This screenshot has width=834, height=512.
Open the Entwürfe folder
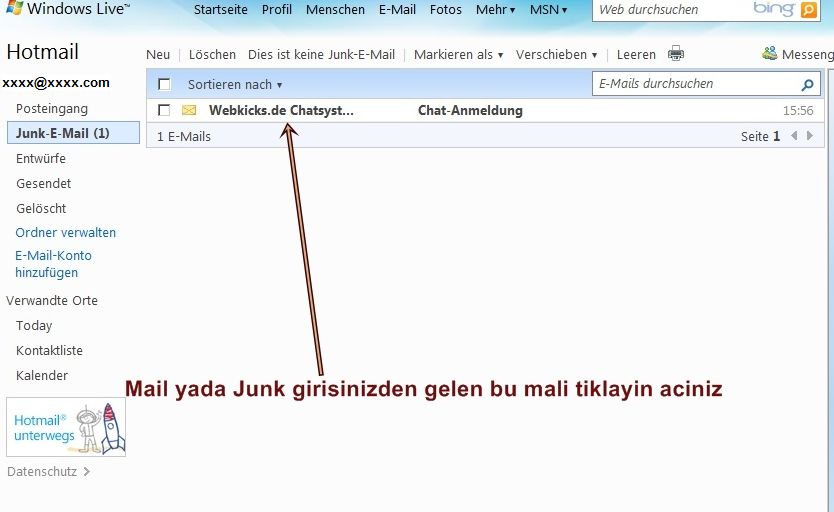tap(41, 158)
